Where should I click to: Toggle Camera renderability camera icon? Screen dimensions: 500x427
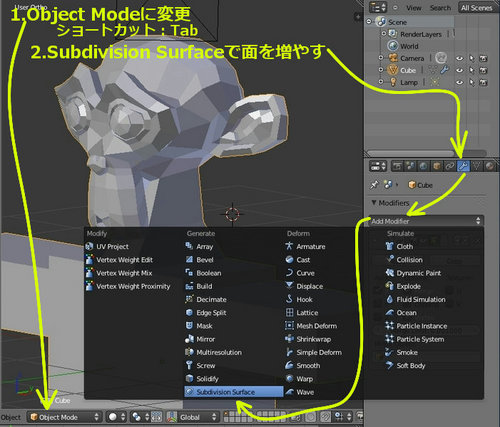click(483, 58)
